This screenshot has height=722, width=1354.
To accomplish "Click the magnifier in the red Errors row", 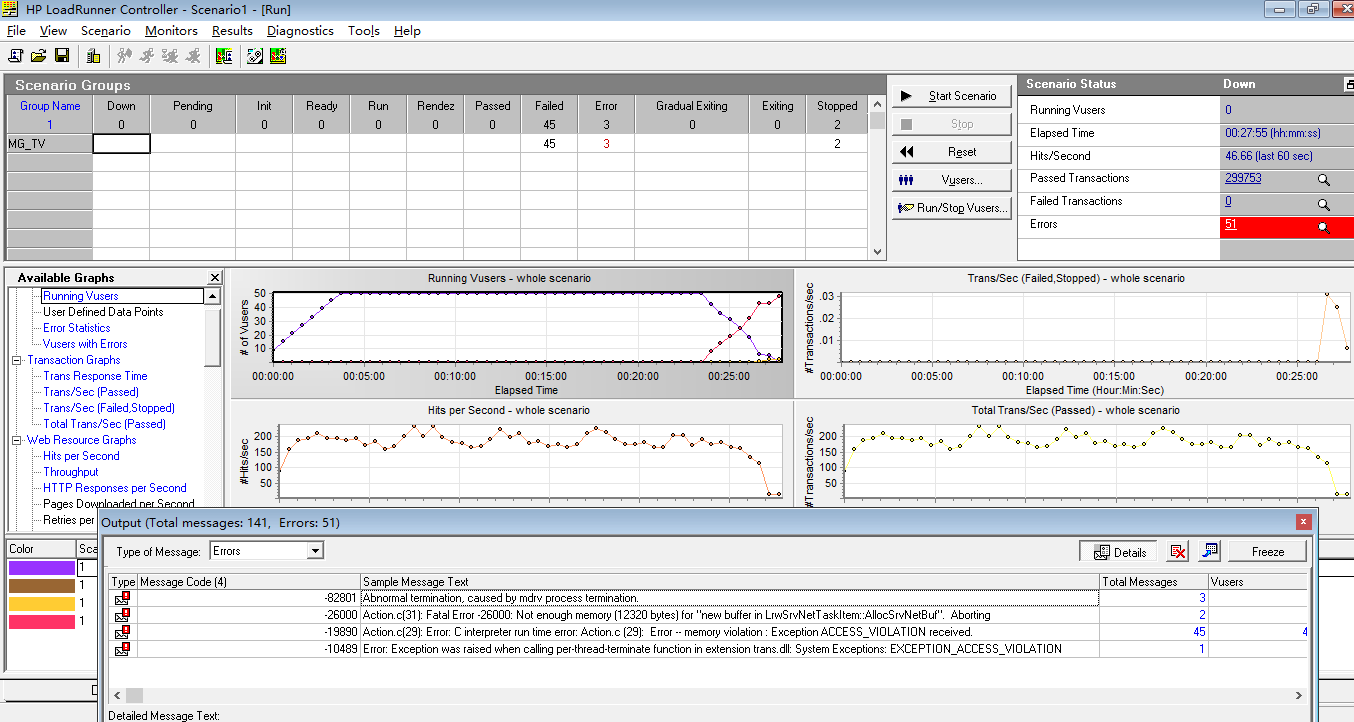I will click(x=1323, y=227).
